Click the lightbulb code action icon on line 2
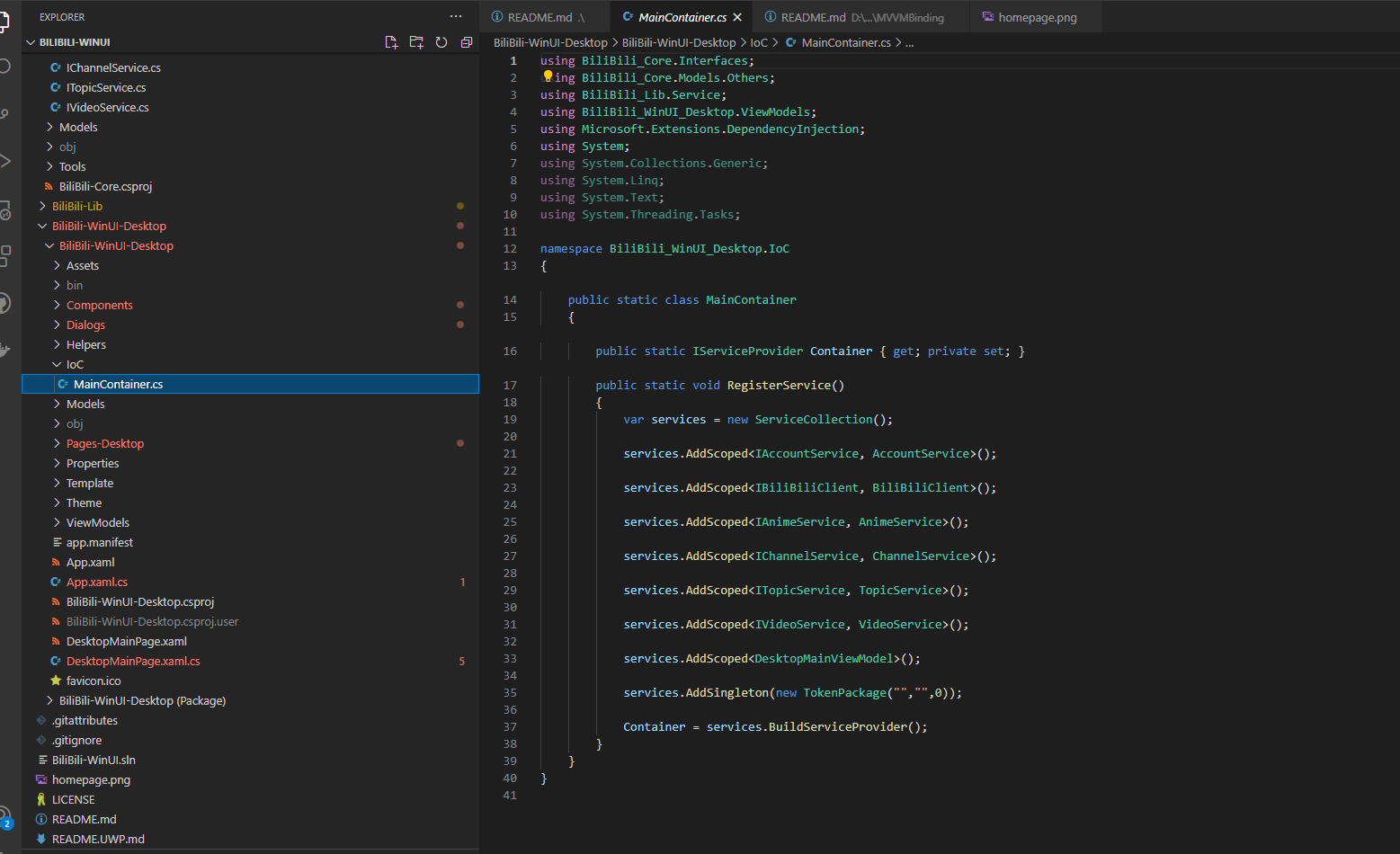The image size is (1400, 854). coord(548,77)
